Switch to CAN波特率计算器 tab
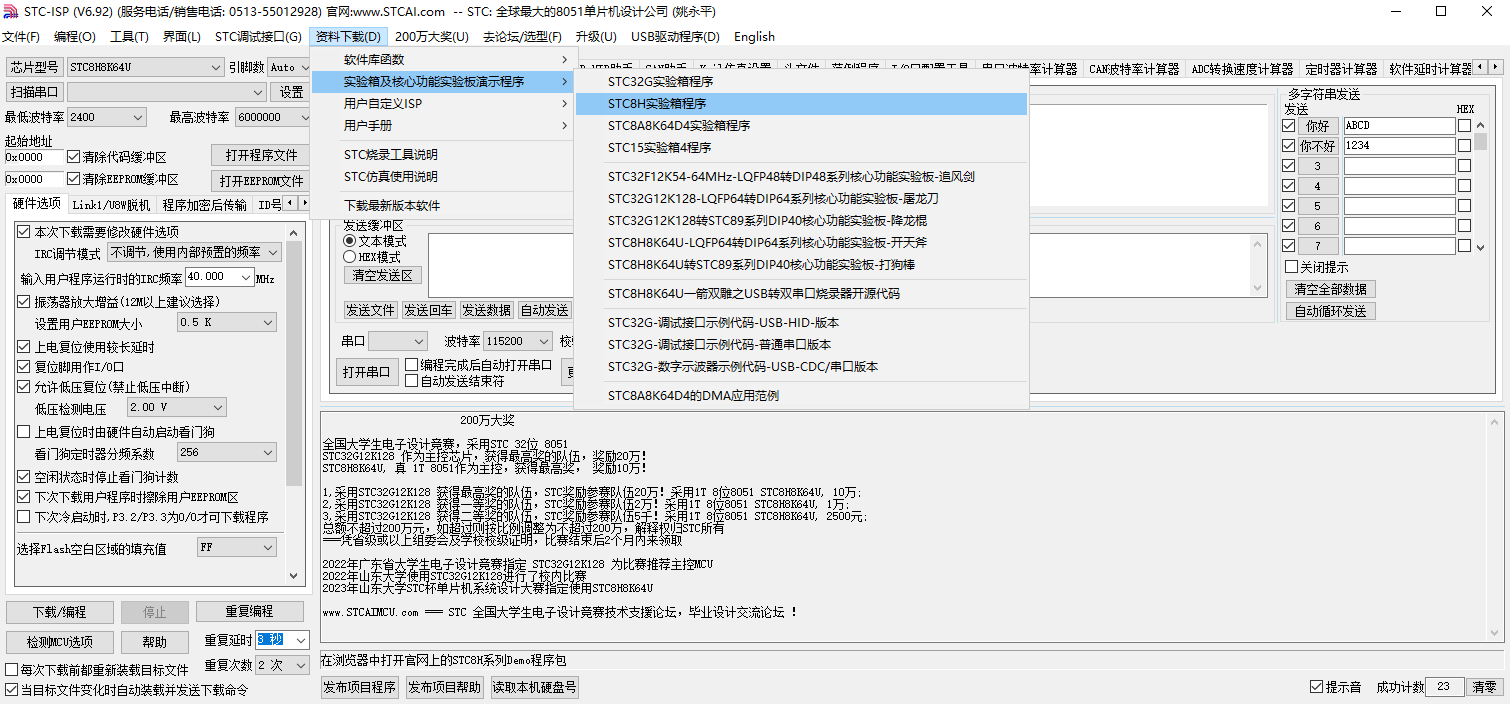 1134,69
